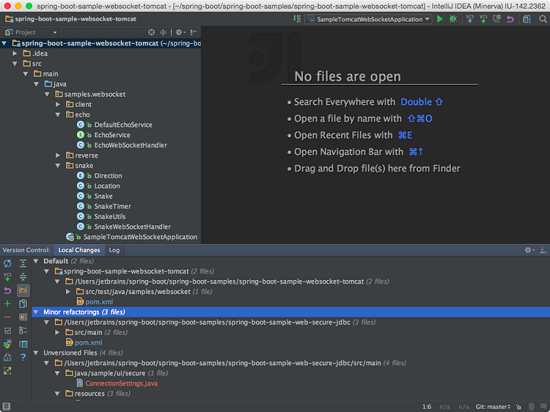Toggle read-only lock icon in status bar
The image size is (550, 412).
tap(519, 407)
